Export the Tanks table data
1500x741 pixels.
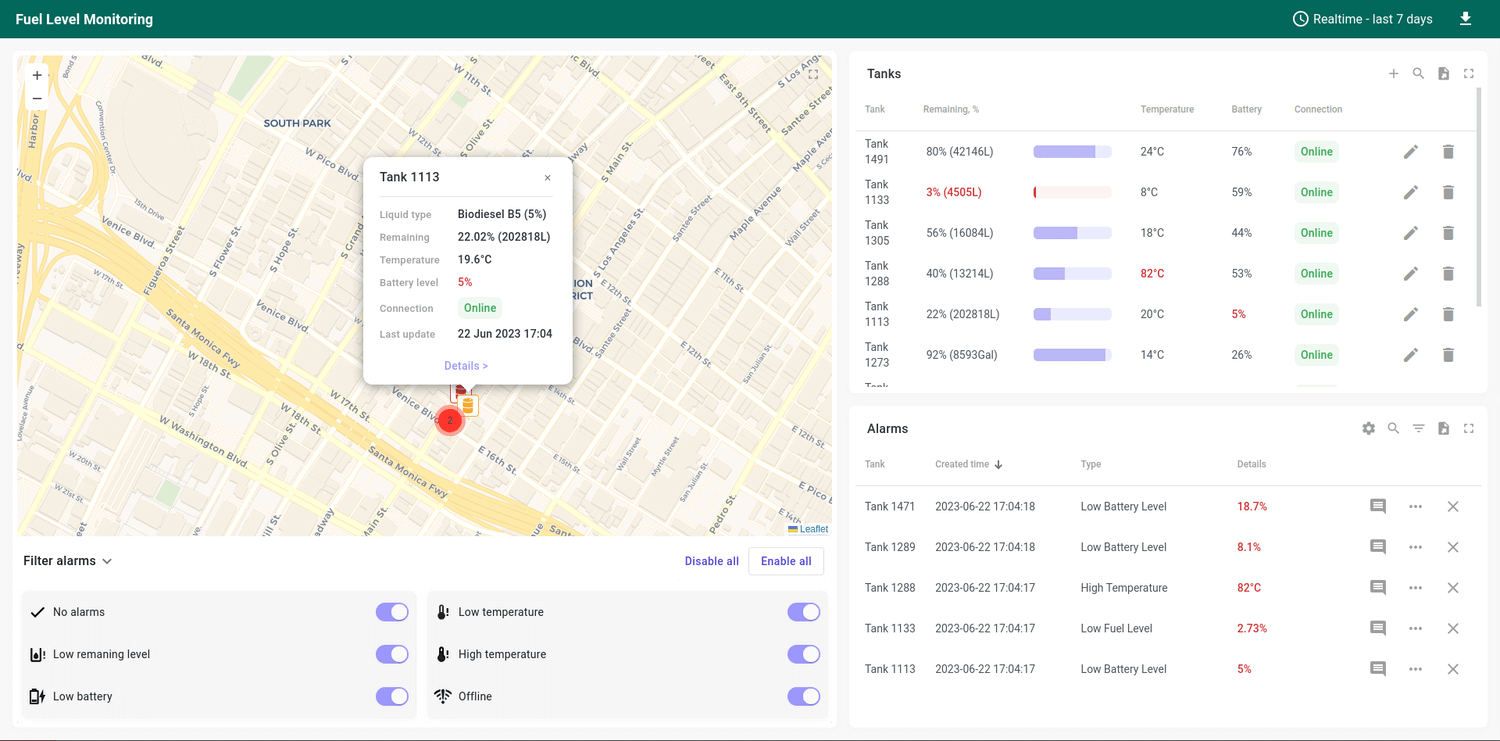(1443, 73)
